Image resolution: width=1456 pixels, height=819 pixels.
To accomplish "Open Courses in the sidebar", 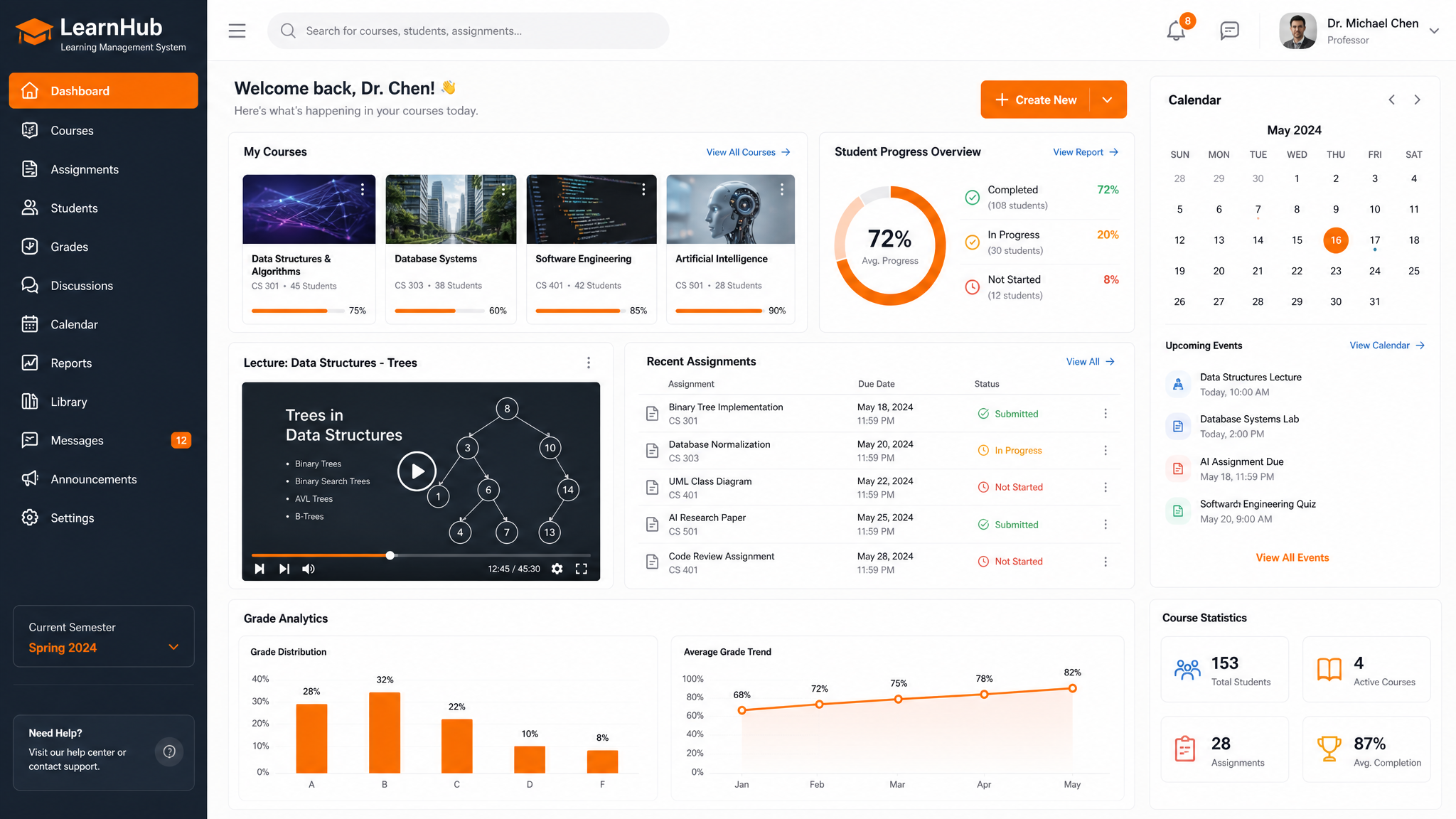I will pyautogui.click(x=104, y=130).
